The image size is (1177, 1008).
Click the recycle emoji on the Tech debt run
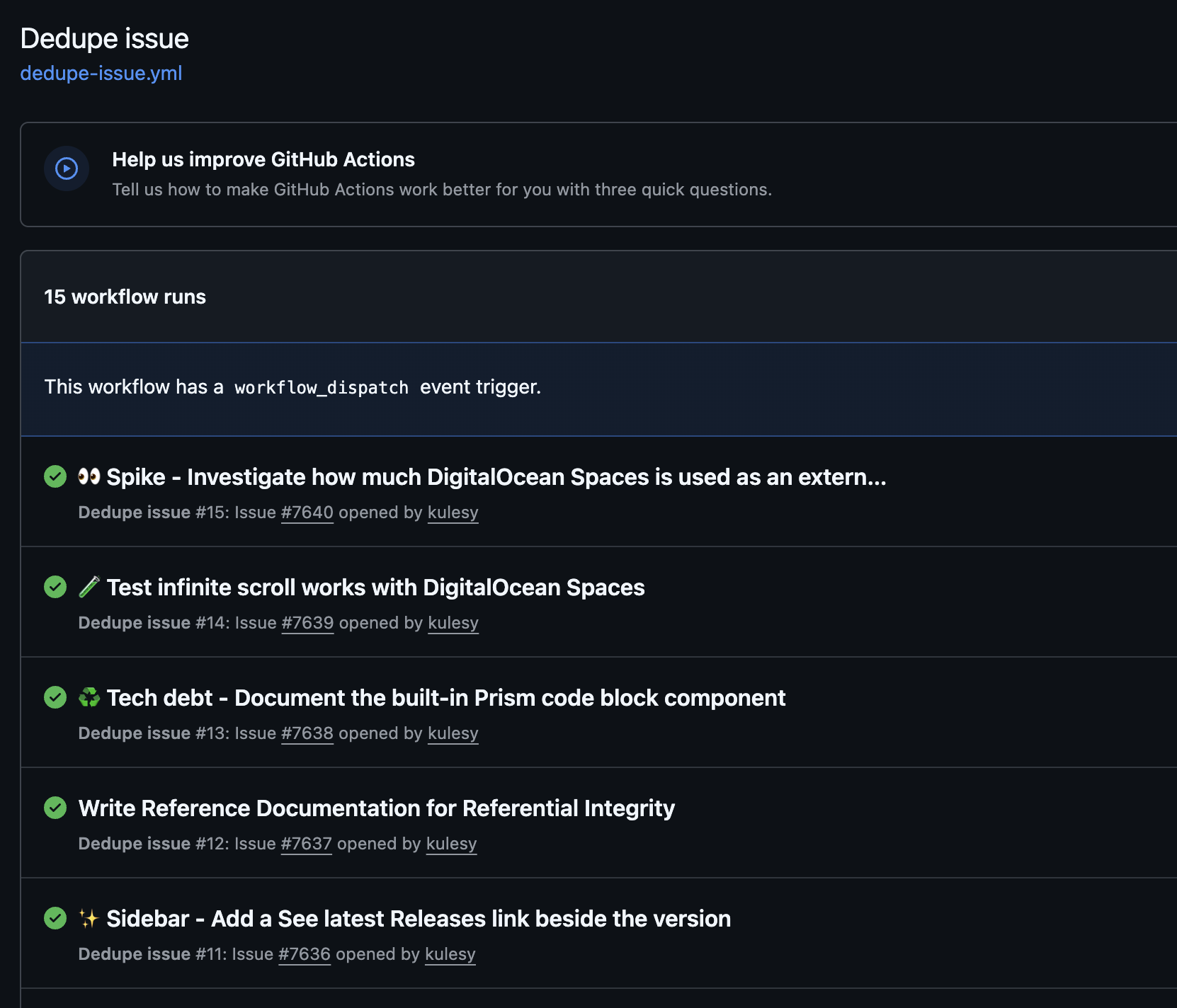[89, 697]
